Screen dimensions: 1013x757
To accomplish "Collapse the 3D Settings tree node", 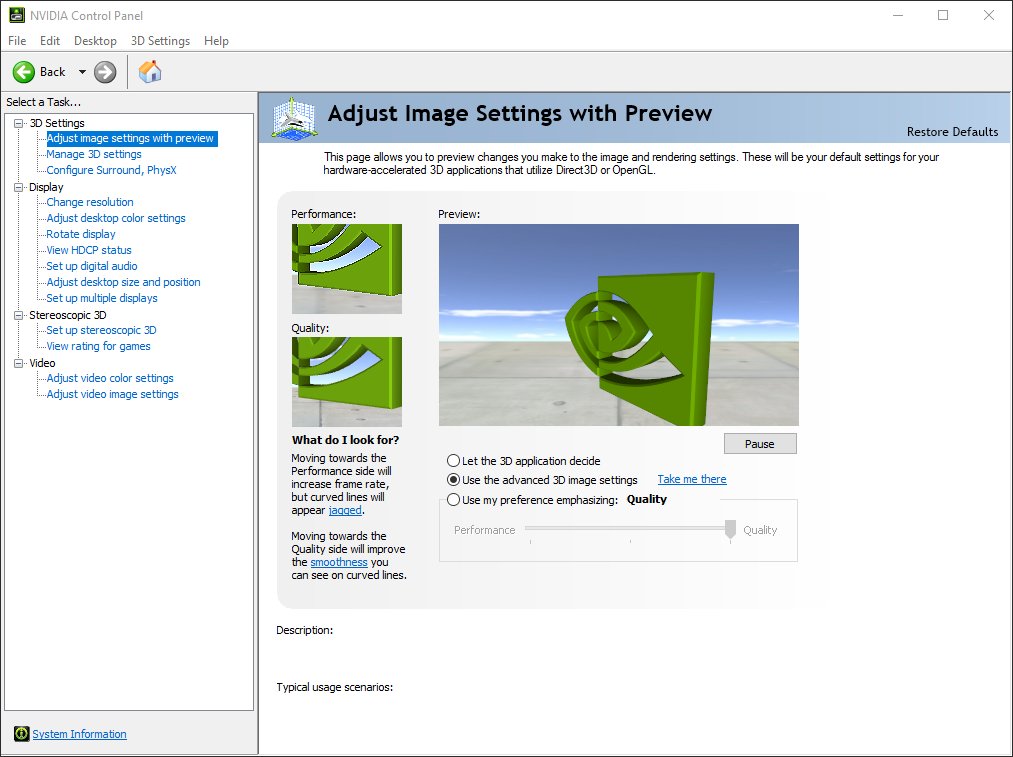I will [x=19, y=123].
